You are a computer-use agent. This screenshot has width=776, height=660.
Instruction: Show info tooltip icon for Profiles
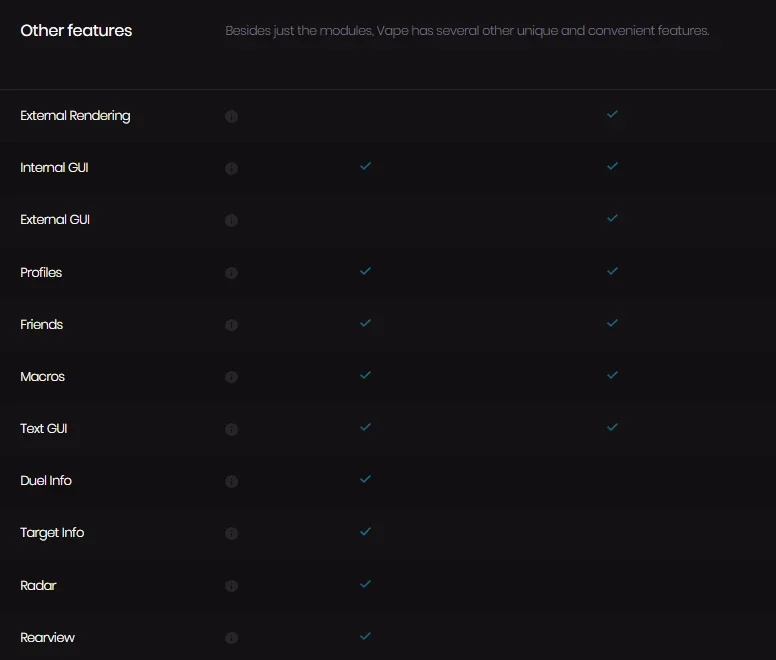(x=231, y=273)
